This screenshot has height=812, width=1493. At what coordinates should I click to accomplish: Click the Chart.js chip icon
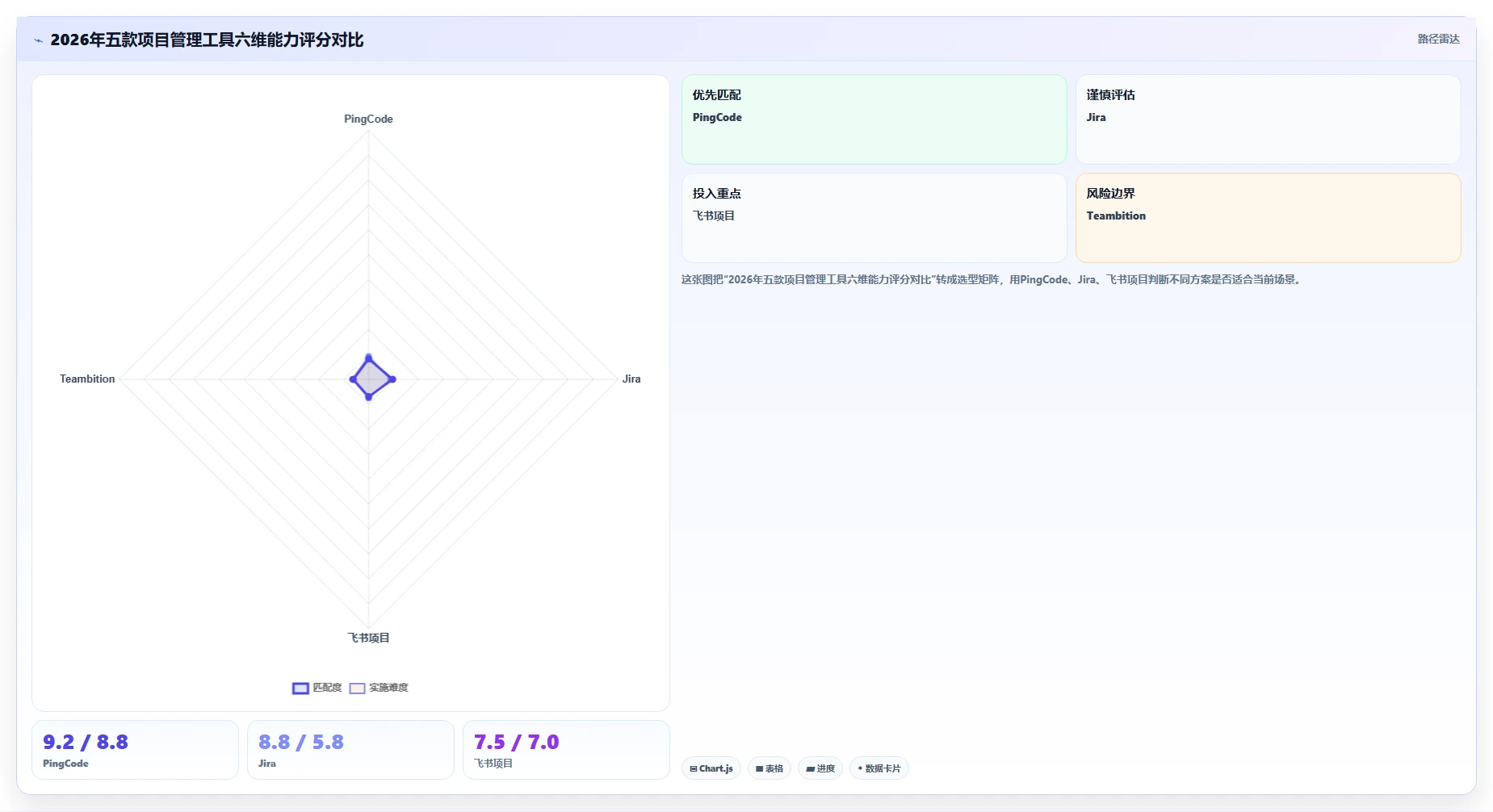694,769
